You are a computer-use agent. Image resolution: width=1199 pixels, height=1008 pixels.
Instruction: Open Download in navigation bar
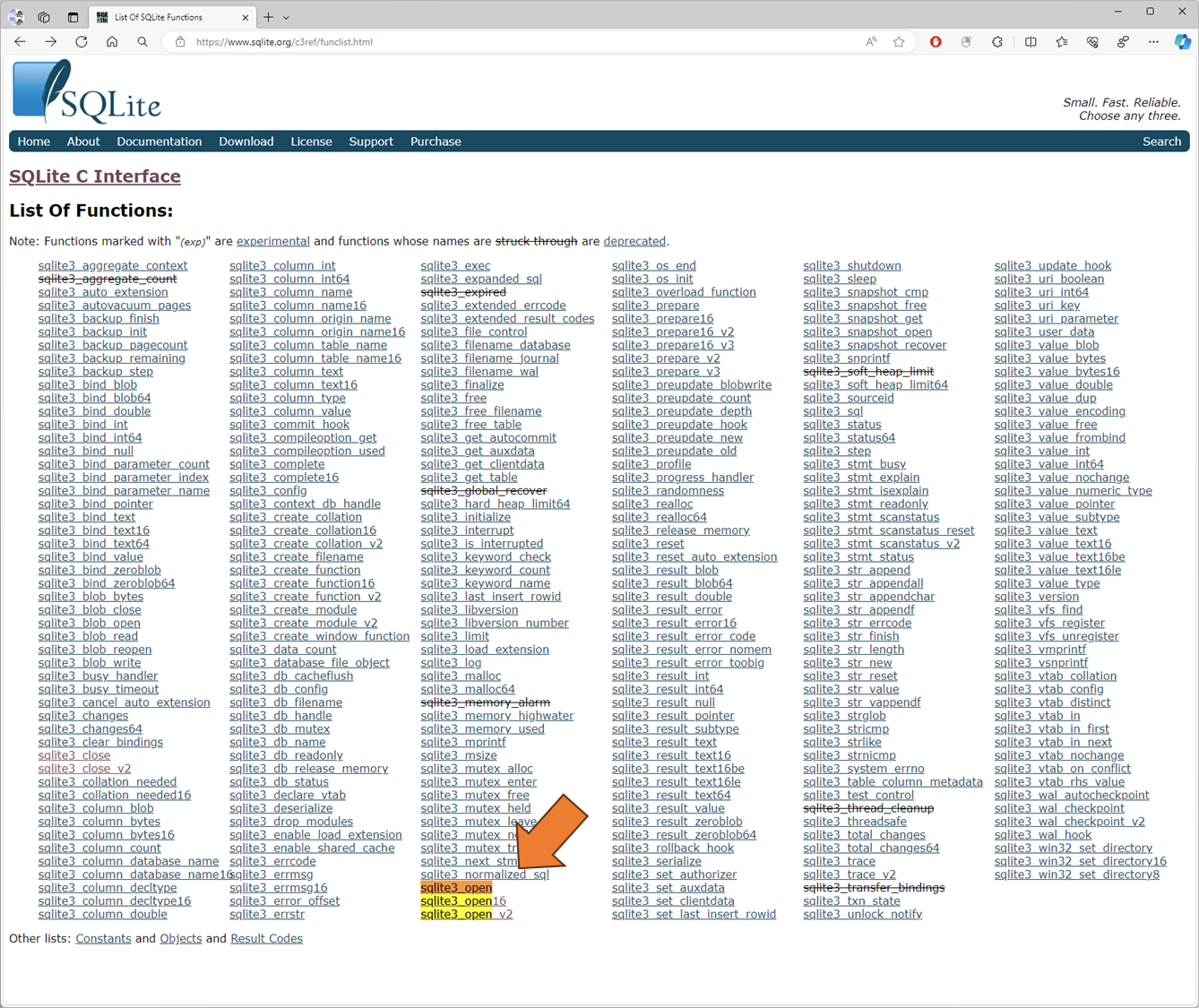click(246, 142)
